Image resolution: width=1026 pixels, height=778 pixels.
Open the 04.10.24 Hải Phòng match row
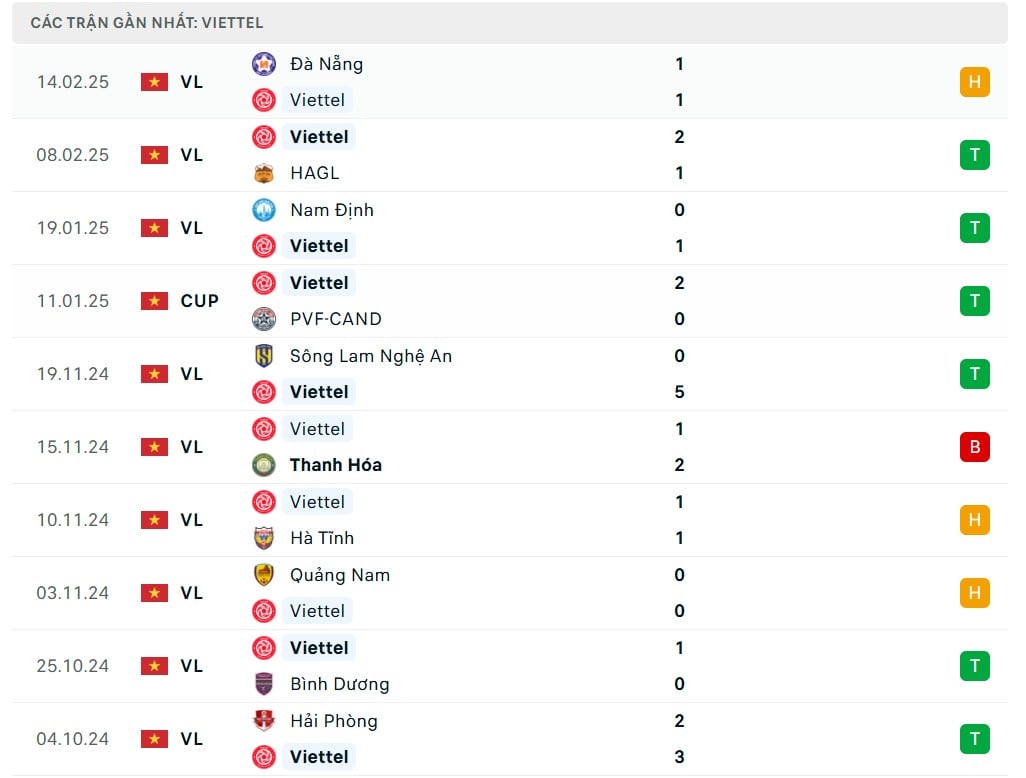pos(510,739)
